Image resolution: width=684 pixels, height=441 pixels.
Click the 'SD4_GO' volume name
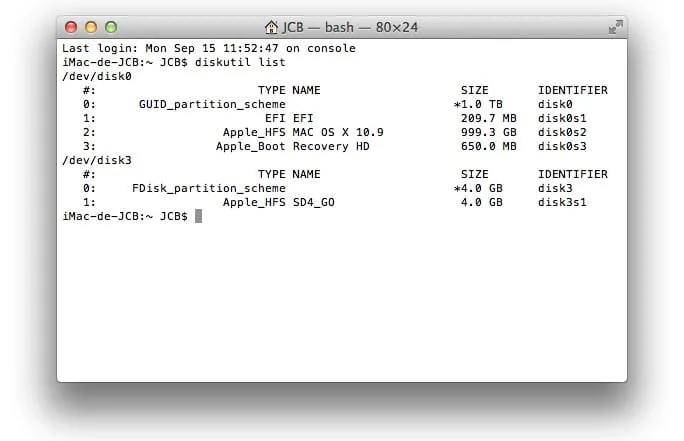[x=314, y=202]
